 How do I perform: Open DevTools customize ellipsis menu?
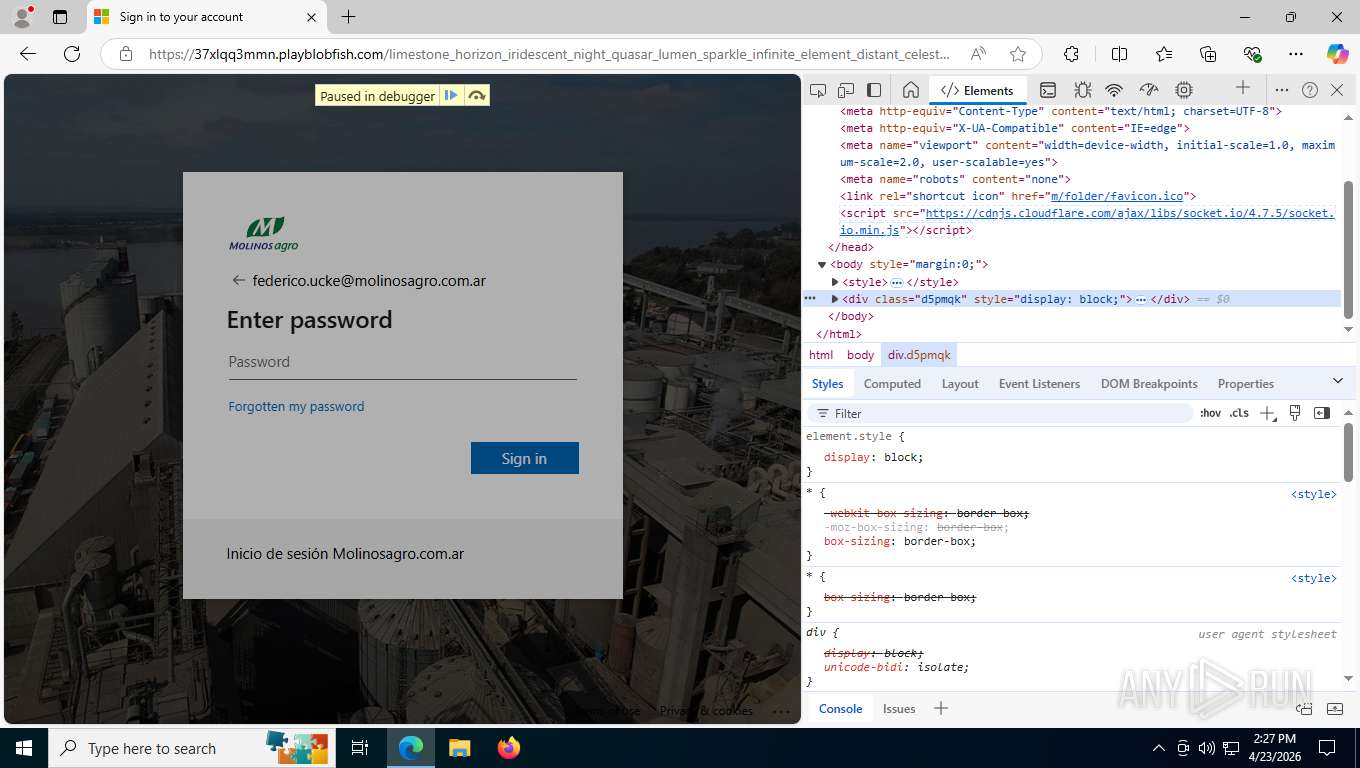(1282, 90)
